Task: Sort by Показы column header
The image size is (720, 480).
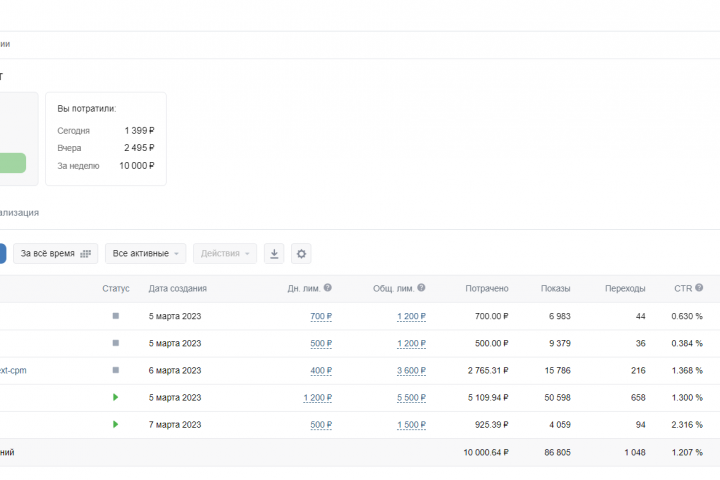Action: pos(556,288)
